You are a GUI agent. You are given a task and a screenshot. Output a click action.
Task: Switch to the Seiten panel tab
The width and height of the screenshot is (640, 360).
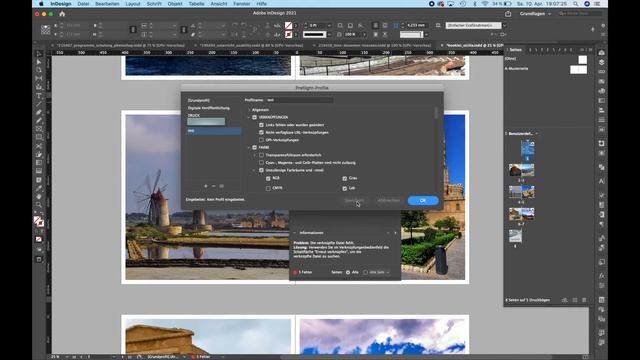coord(516,50)
